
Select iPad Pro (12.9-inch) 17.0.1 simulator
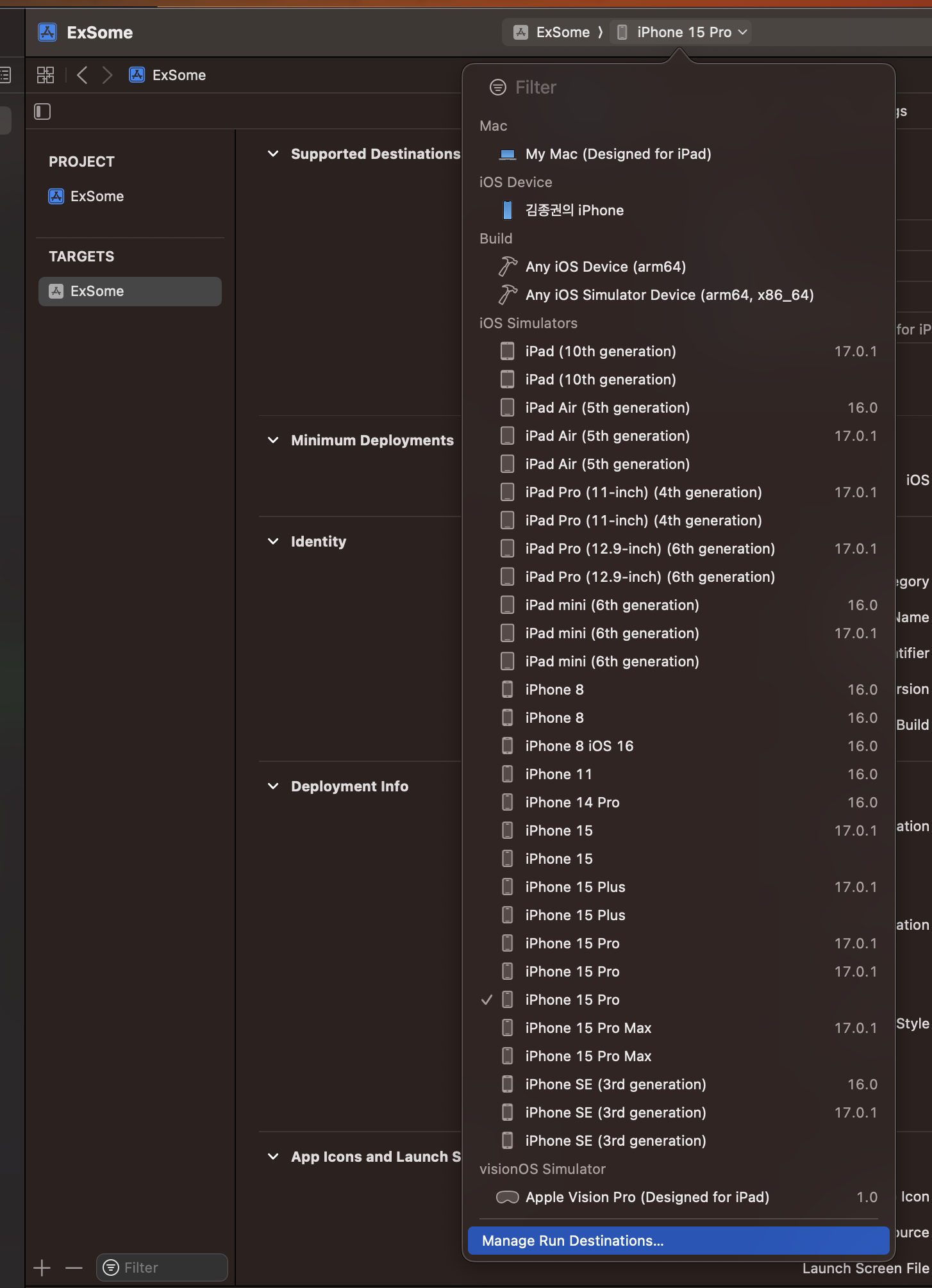click(x=679, y=549)
